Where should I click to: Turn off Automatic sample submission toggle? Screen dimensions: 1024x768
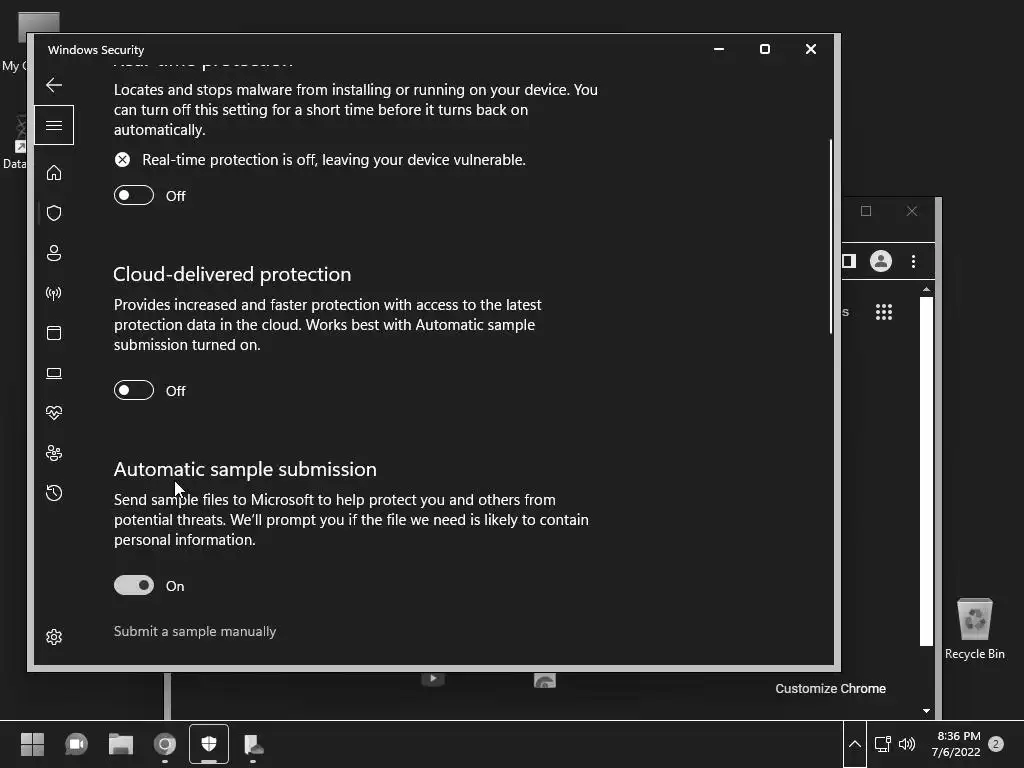(x=134, y=585)
